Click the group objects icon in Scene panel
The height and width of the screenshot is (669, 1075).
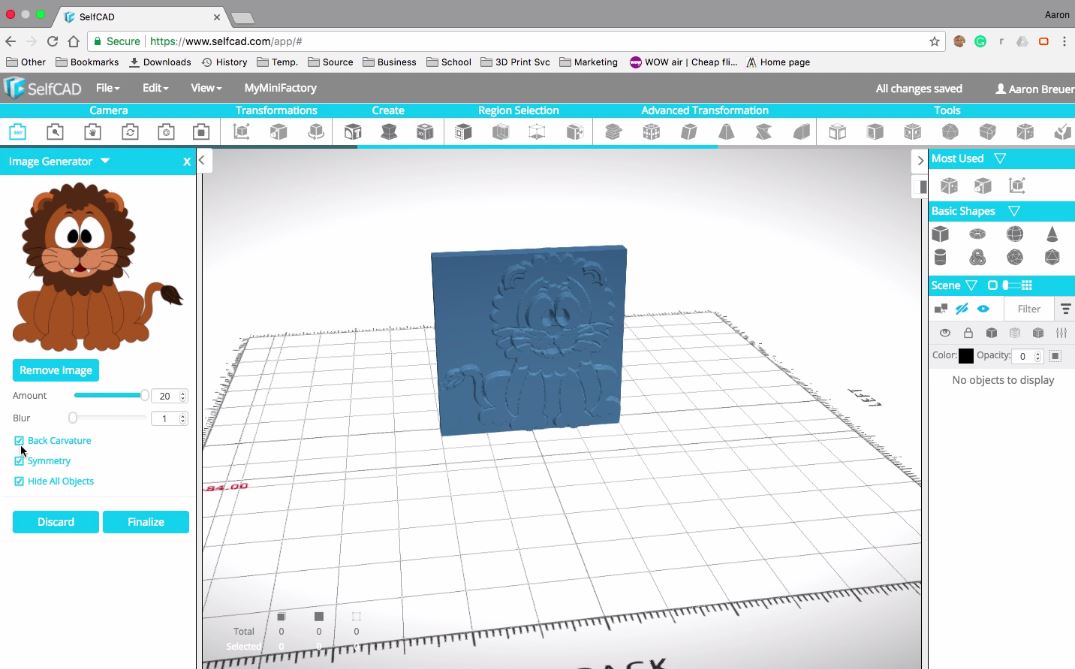(x=941, y=309)
